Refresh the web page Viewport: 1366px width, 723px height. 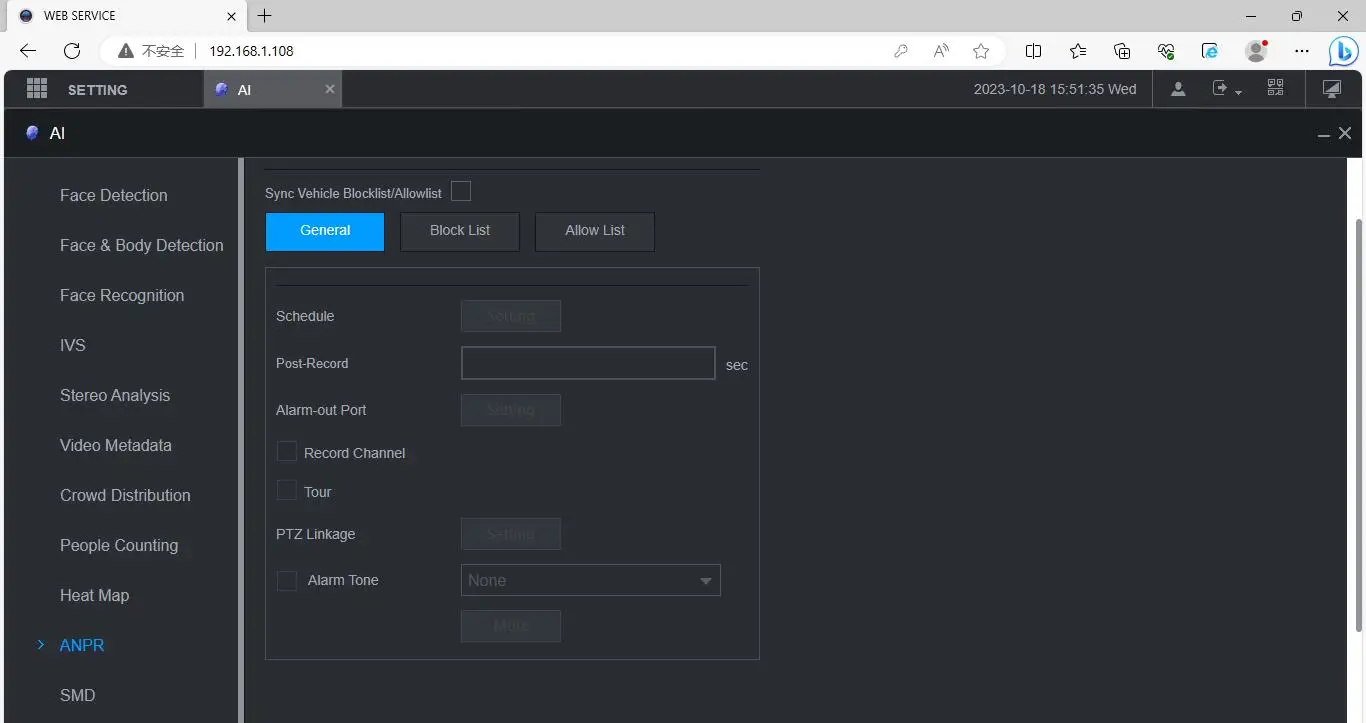click(72, 51)
